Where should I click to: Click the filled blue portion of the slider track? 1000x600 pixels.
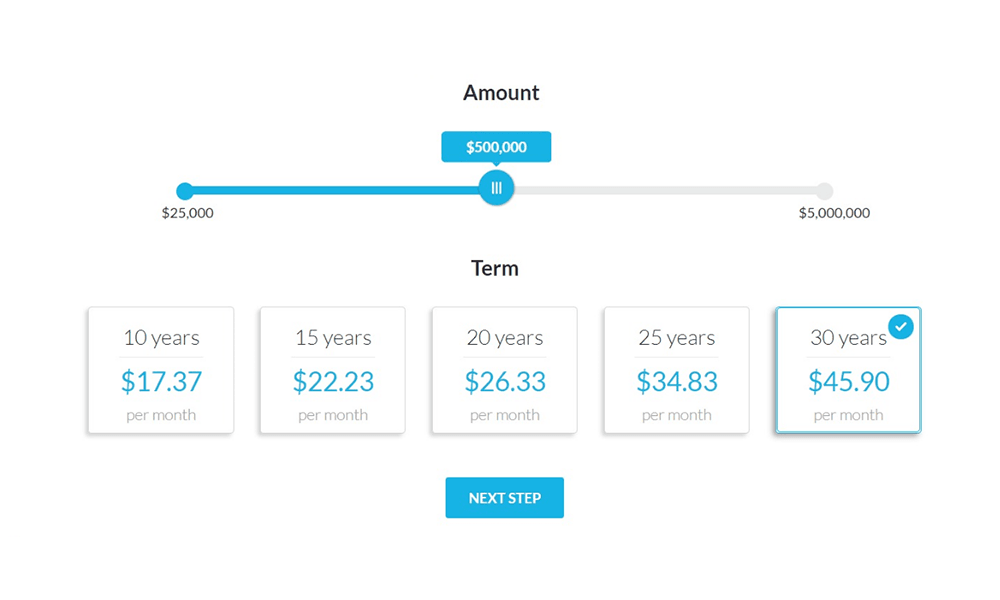tap(340, 191)
